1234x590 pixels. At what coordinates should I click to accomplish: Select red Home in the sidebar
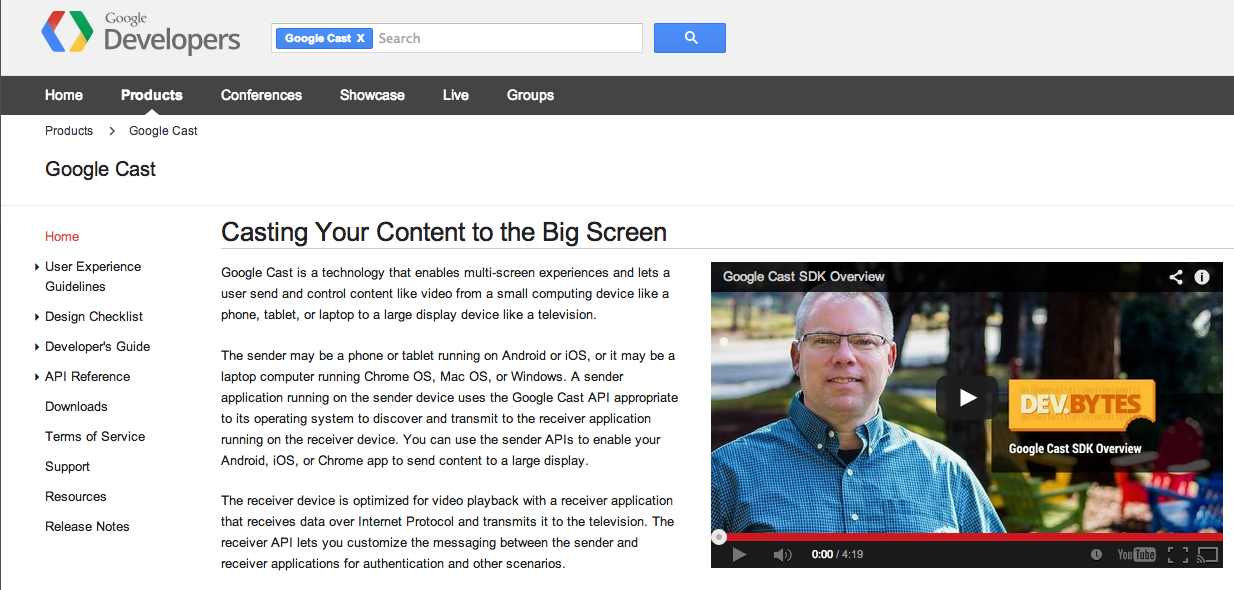click(x=62, y=237)
